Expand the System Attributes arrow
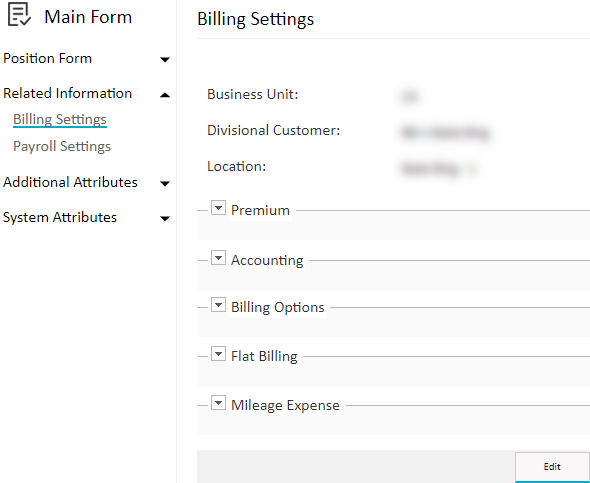Screen dimensions: 590x483 click(x=165, y=219)
